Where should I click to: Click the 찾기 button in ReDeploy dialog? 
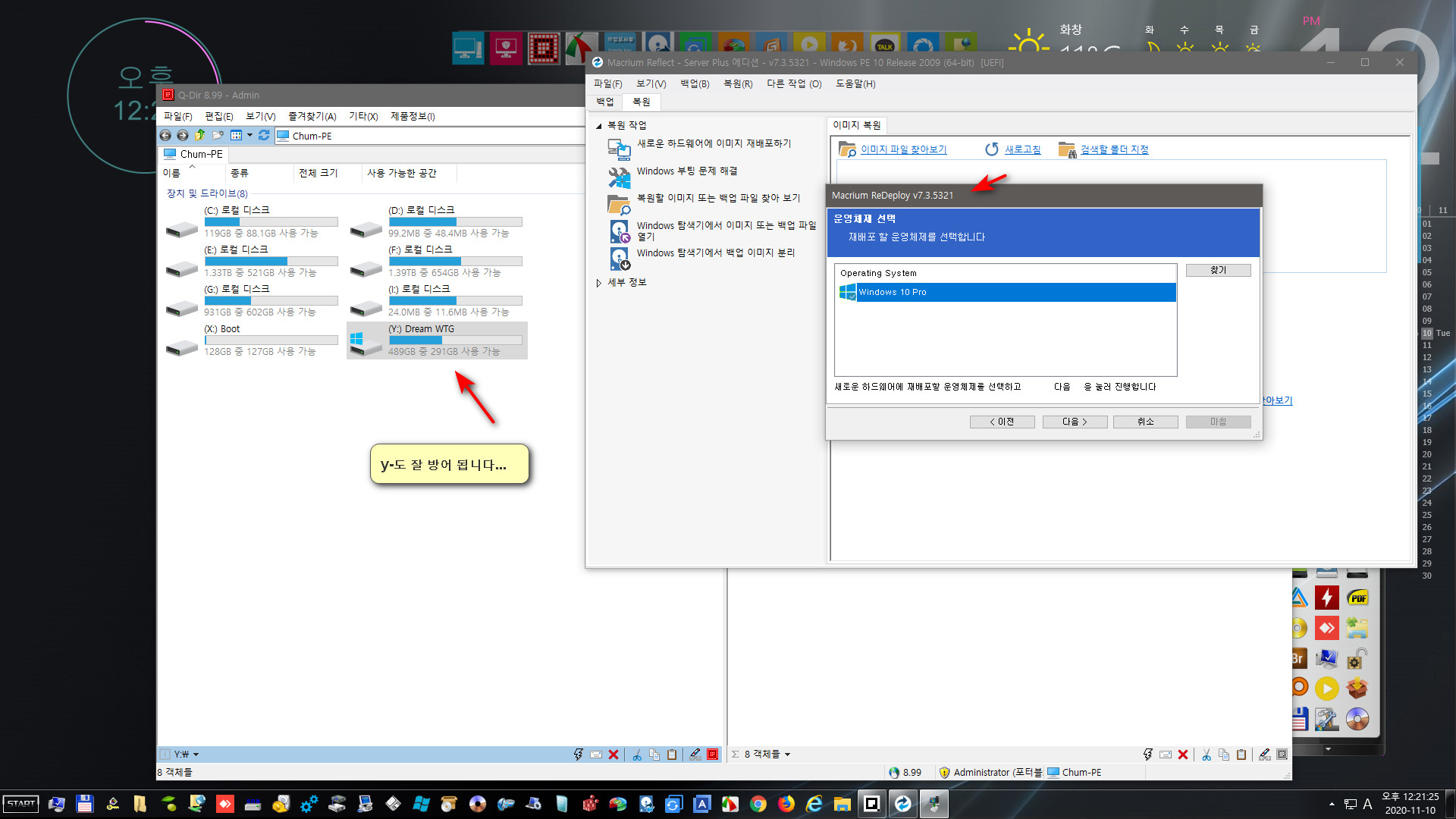pos(1218,270)
